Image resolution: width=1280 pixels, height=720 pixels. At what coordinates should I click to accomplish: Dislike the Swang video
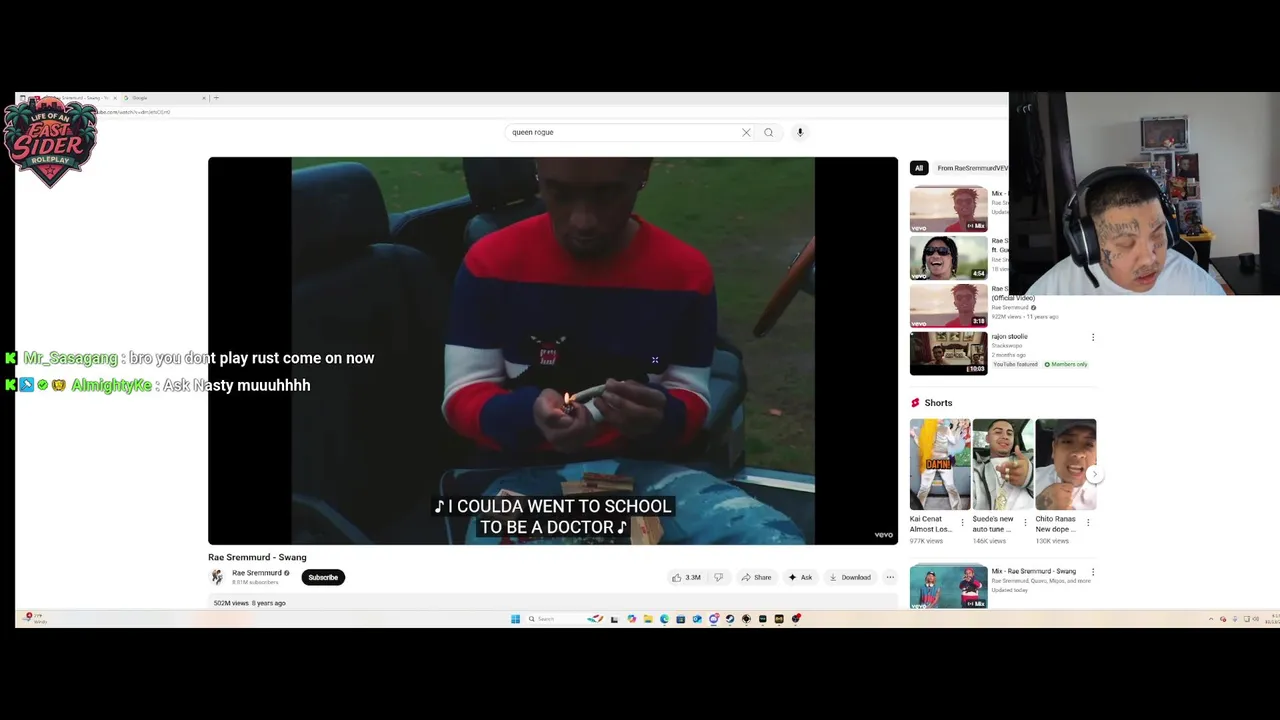pyautogui.click(x=718, y=577)
